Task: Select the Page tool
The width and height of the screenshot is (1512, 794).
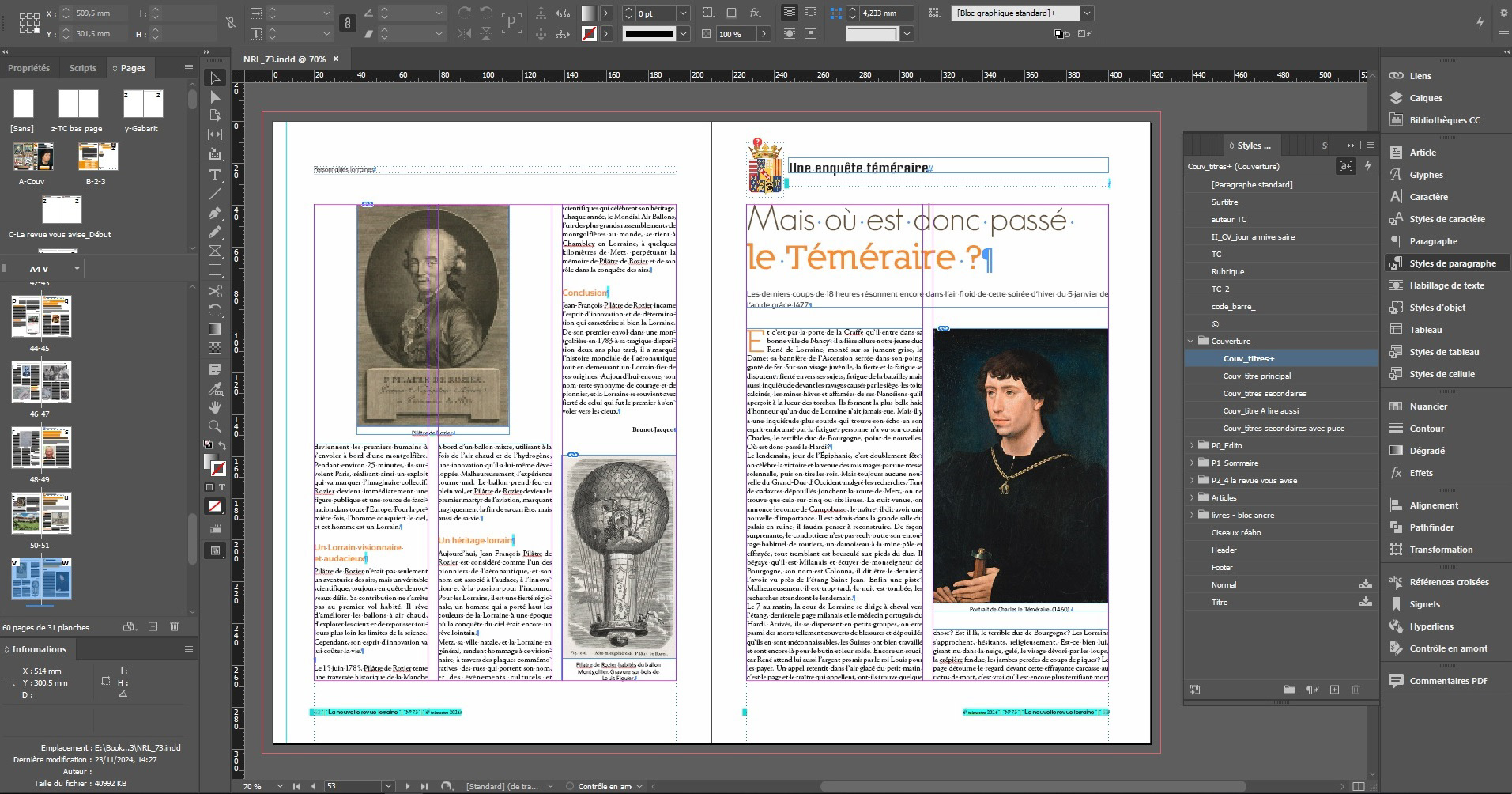Action: 215,115
